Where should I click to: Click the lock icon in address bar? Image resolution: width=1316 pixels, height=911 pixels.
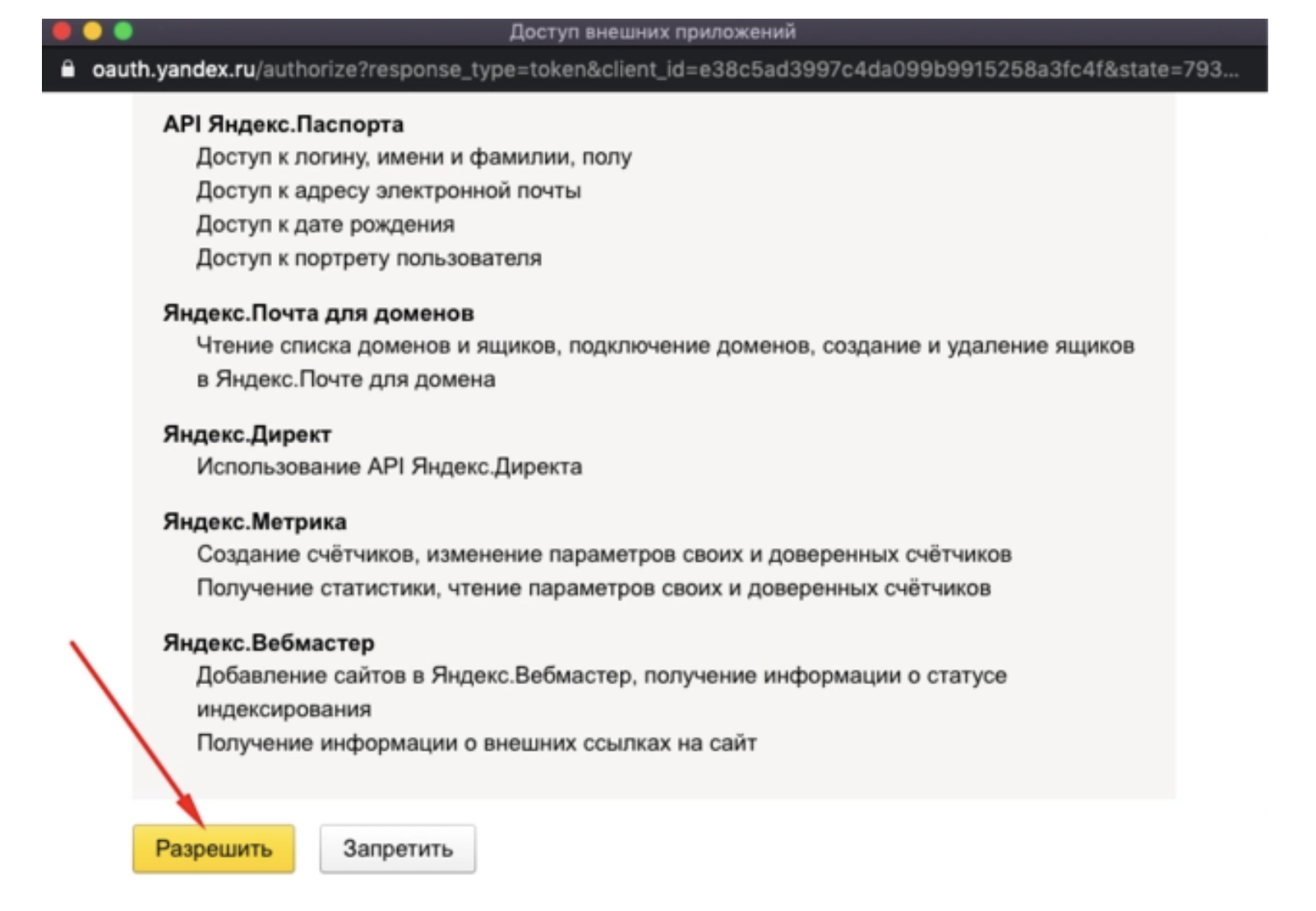tap(68, 69)
